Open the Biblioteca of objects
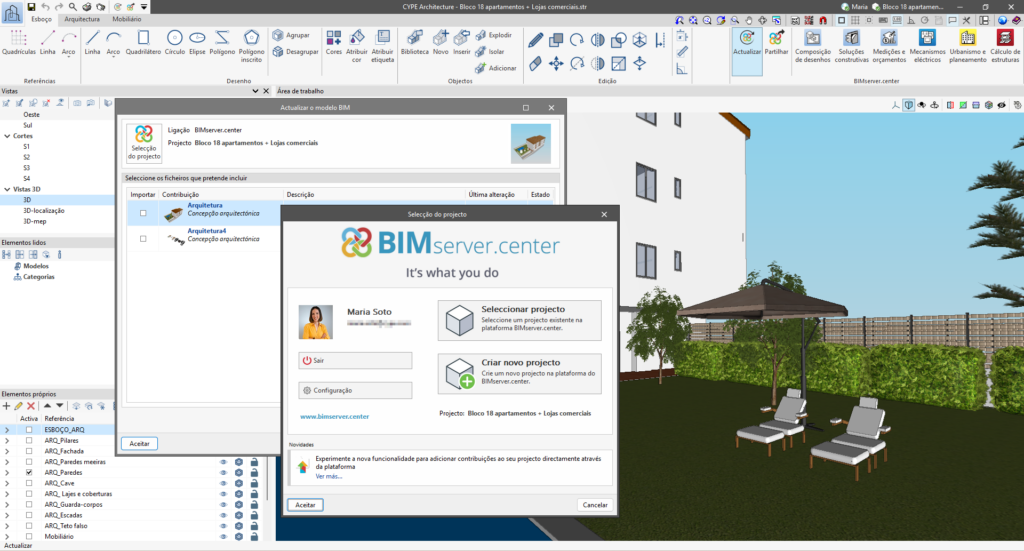 [x=415, y=42]
